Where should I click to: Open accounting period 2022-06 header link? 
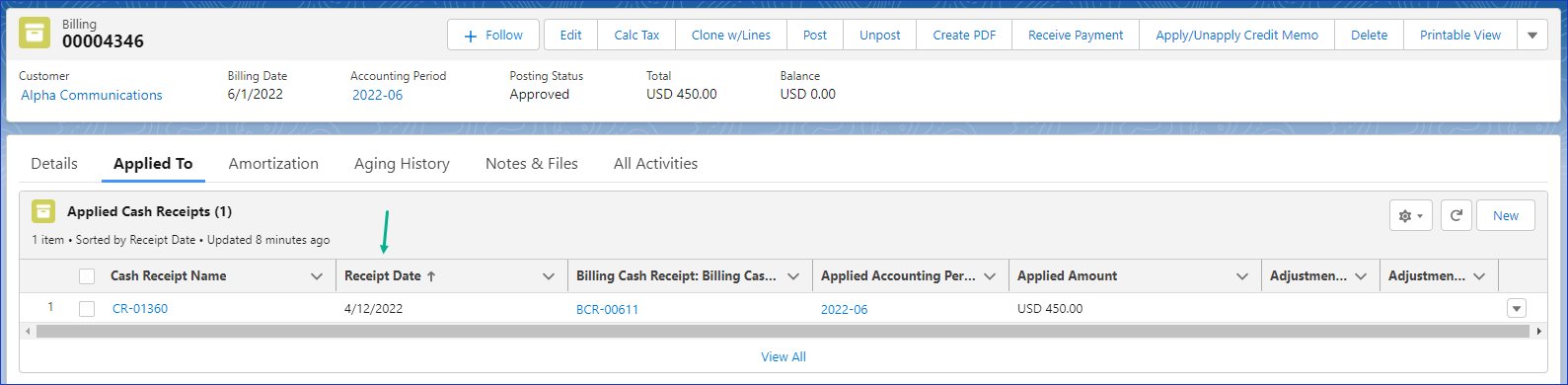click(378, 96)
